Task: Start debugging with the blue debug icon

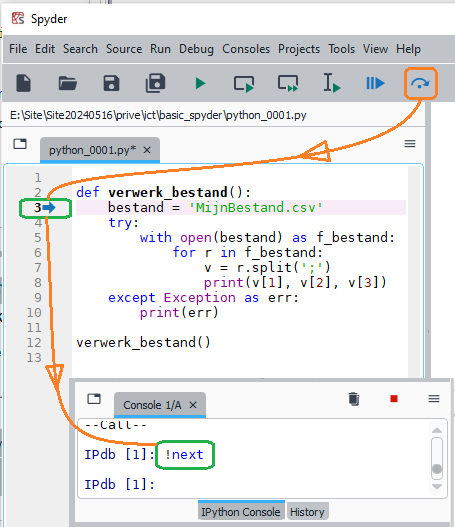Action: point(375,83)
